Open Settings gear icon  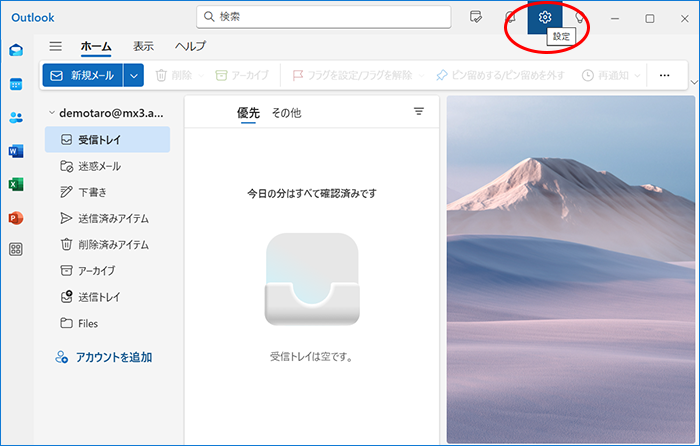click(x=544, y=17)
